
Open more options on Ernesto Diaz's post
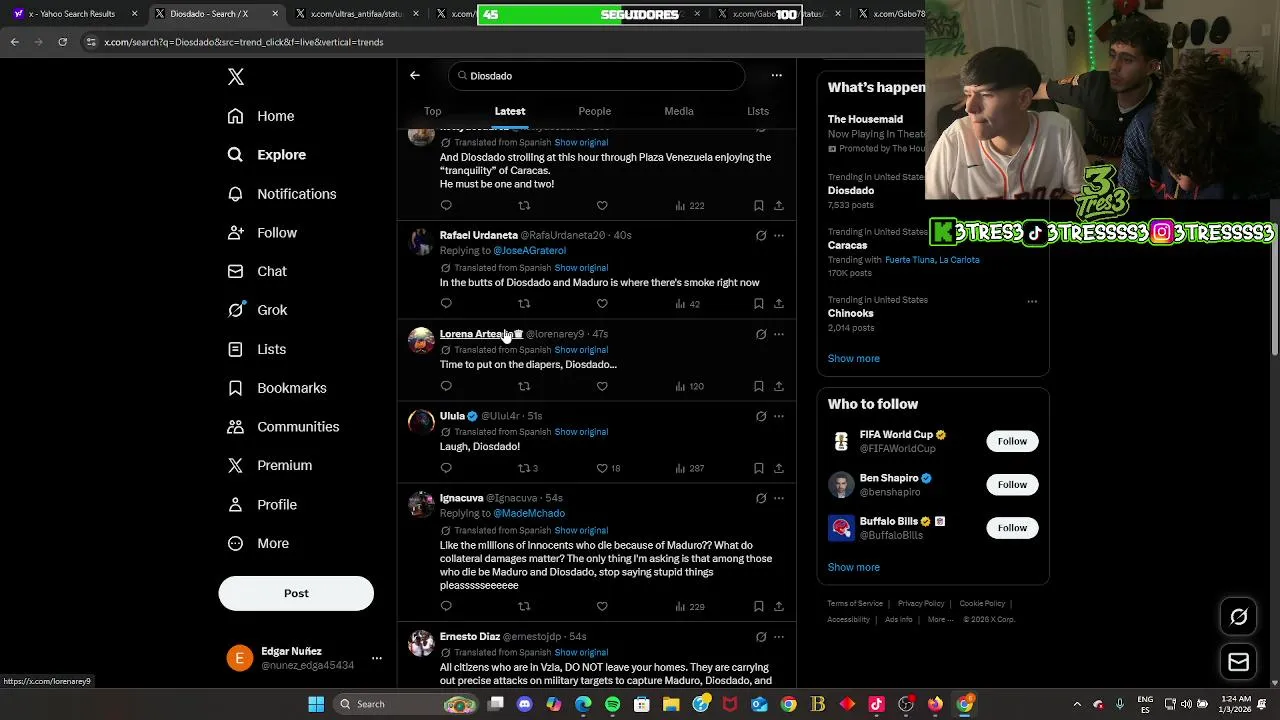(779, 637)
